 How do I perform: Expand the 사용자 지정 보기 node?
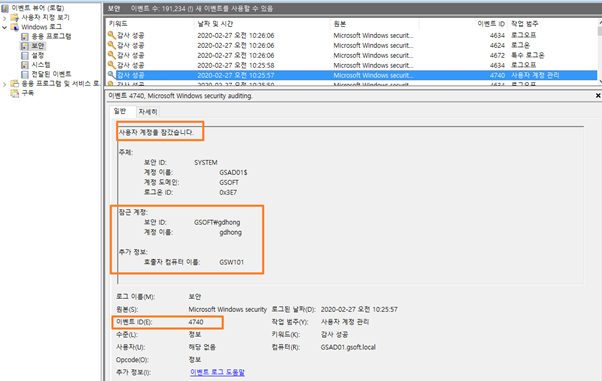point(5,18)
